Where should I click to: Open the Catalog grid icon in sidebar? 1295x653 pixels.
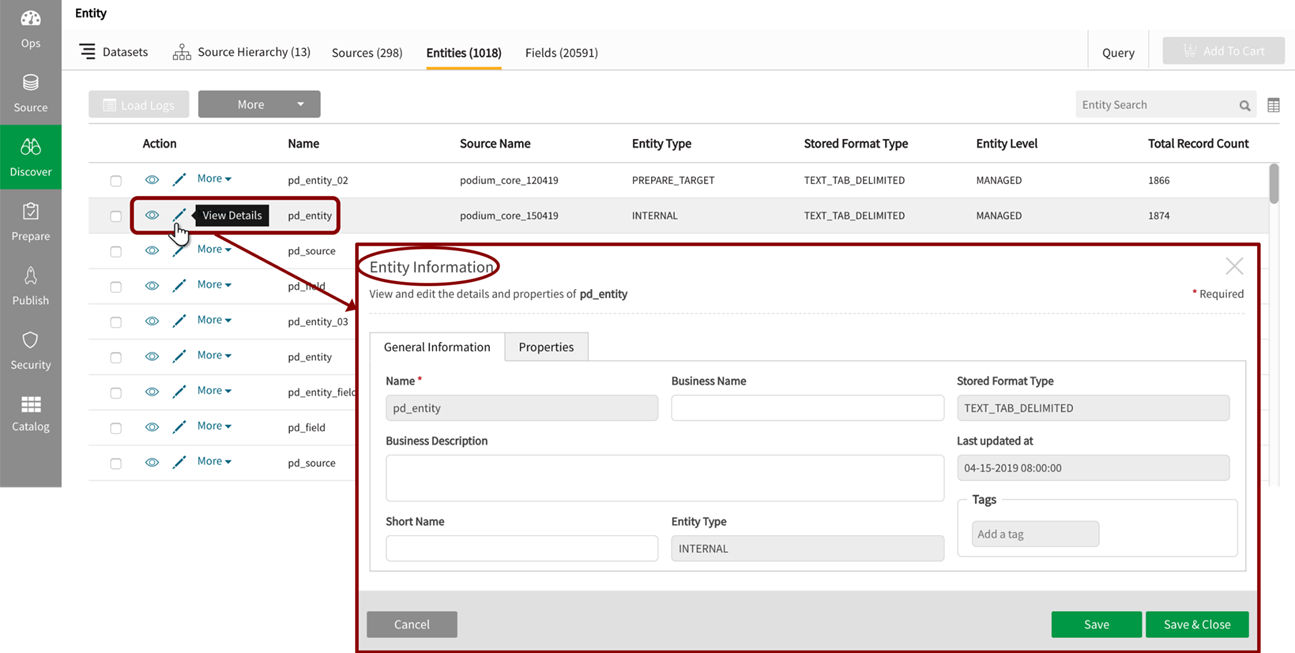coord(30,405)
